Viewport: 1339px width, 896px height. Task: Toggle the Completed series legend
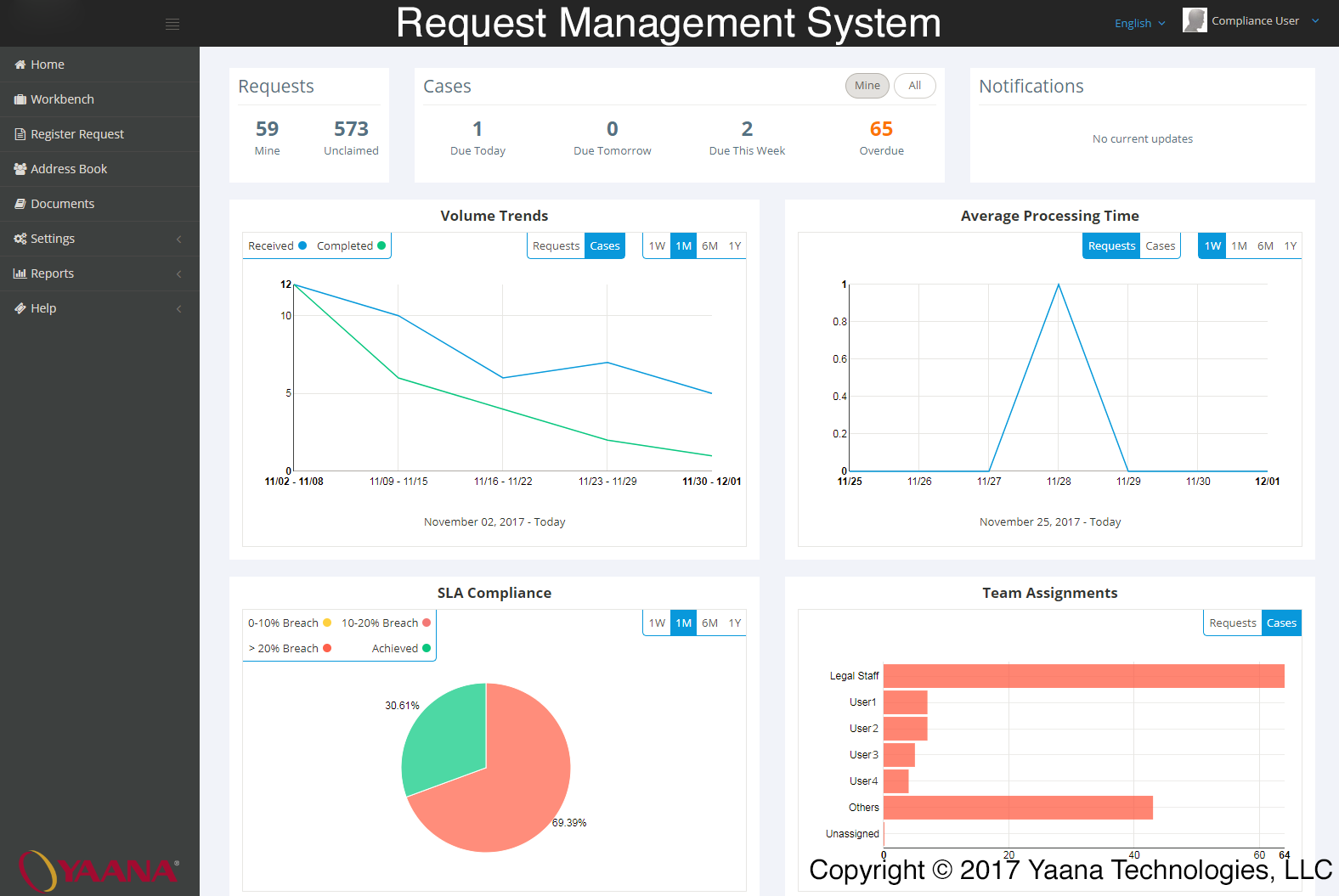coord(351,246)
